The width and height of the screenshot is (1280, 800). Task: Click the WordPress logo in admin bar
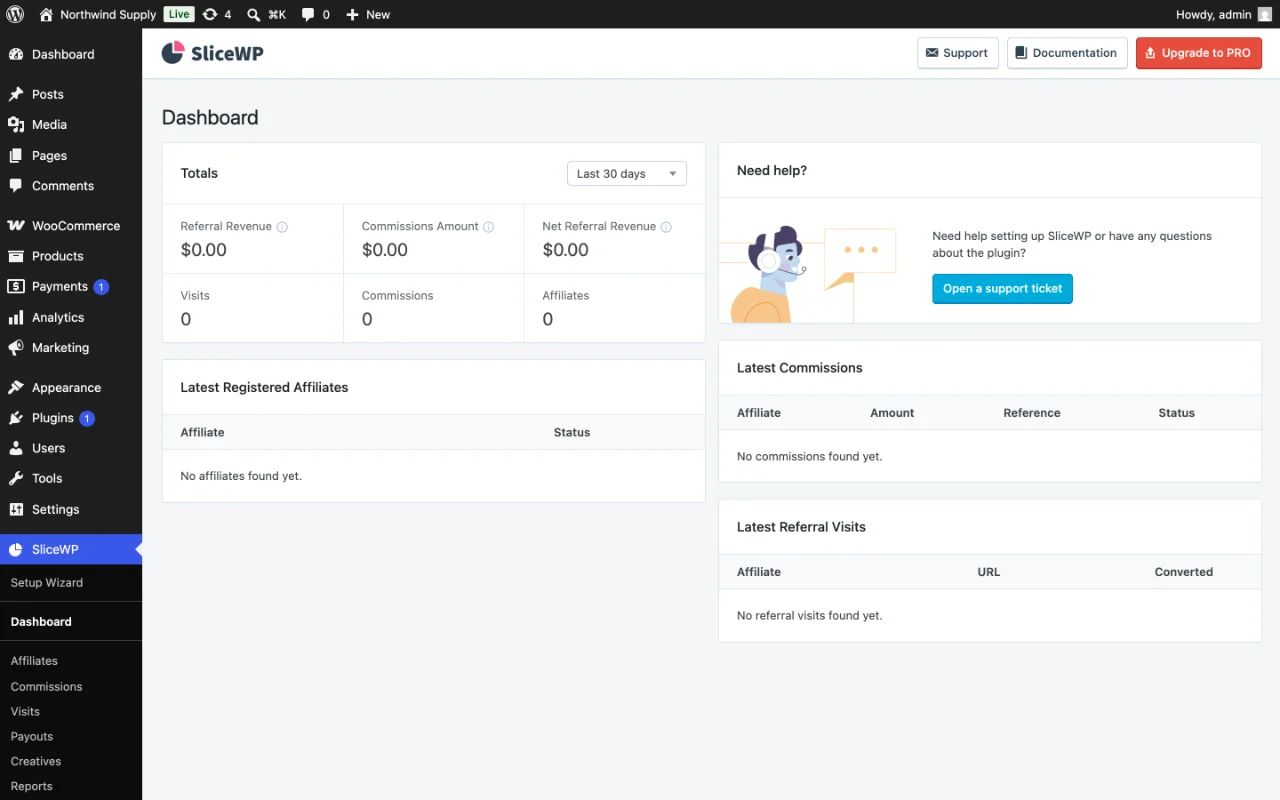15,14
